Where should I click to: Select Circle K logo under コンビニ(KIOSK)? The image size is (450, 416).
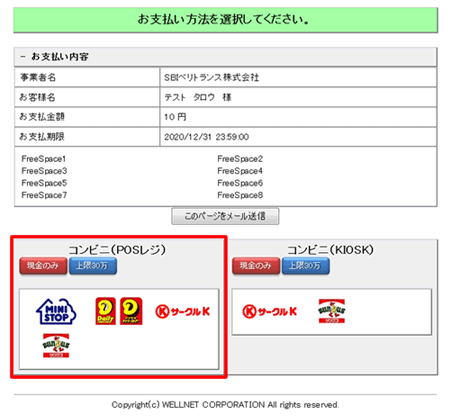269,312
